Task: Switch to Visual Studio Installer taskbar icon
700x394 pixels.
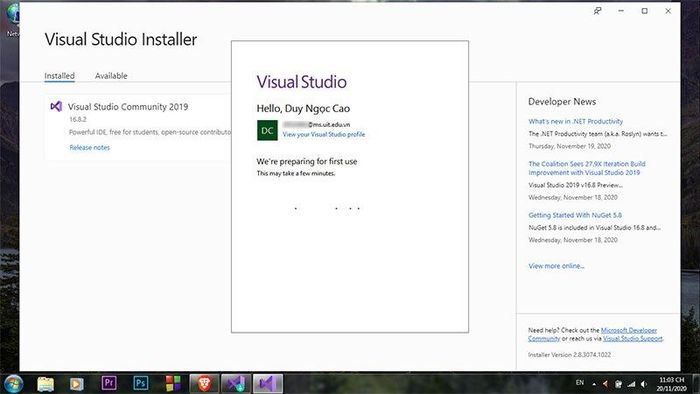Action: tap(236, 383)
